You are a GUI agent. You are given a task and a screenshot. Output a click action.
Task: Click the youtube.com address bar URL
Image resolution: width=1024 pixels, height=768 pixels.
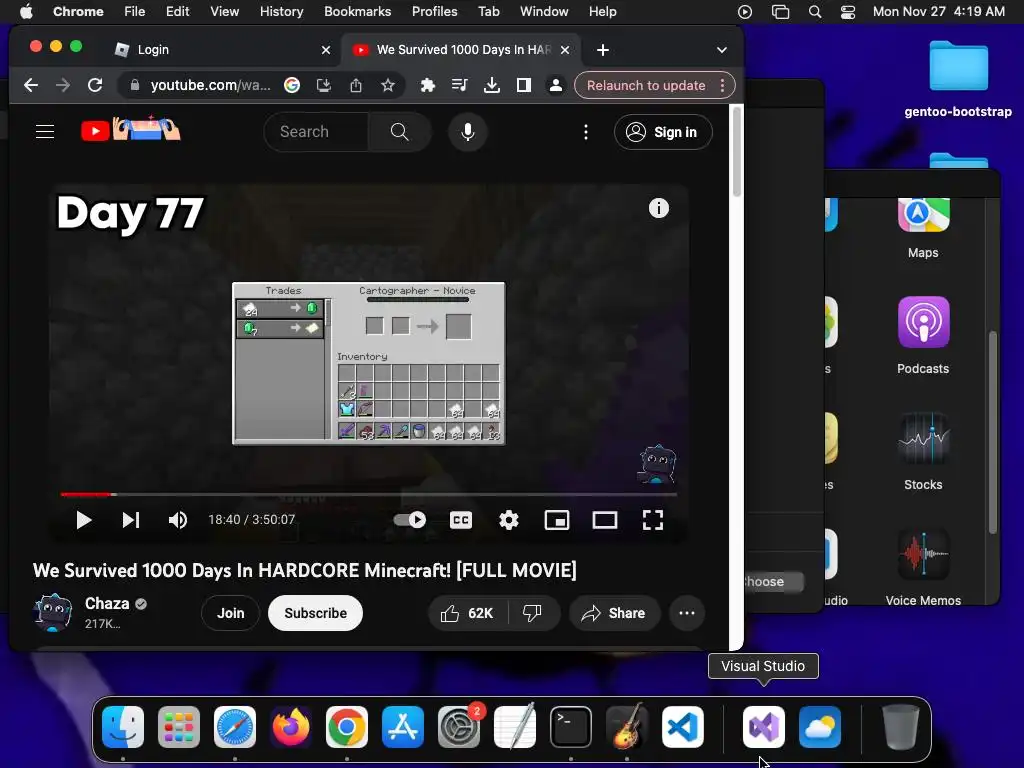210,86
